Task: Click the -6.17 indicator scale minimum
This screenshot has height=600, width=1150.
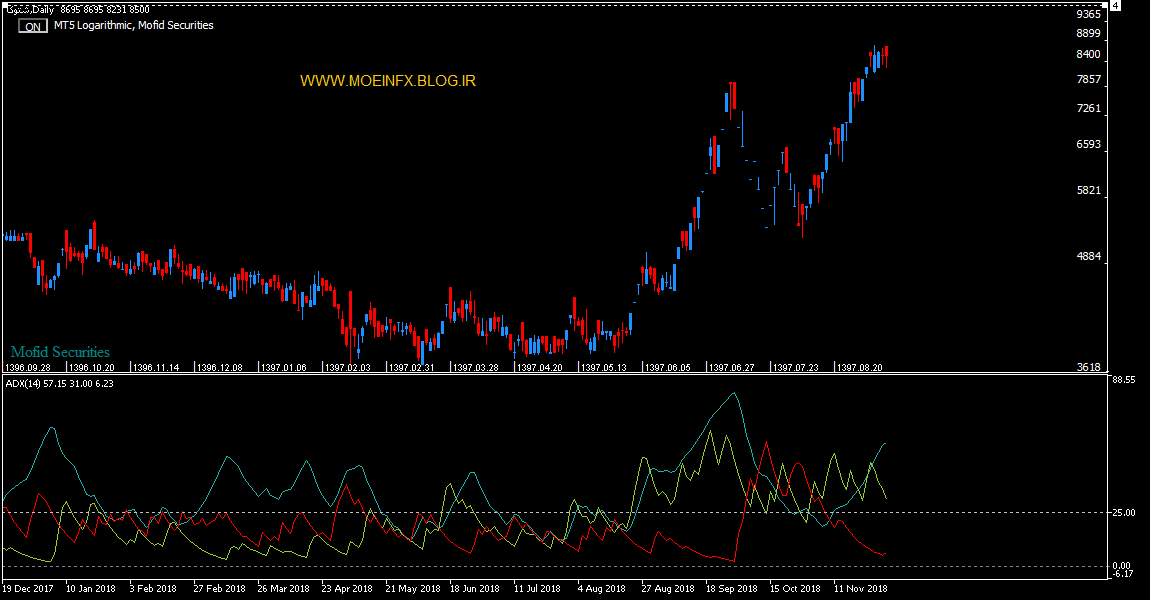Action: (1123, 574)
